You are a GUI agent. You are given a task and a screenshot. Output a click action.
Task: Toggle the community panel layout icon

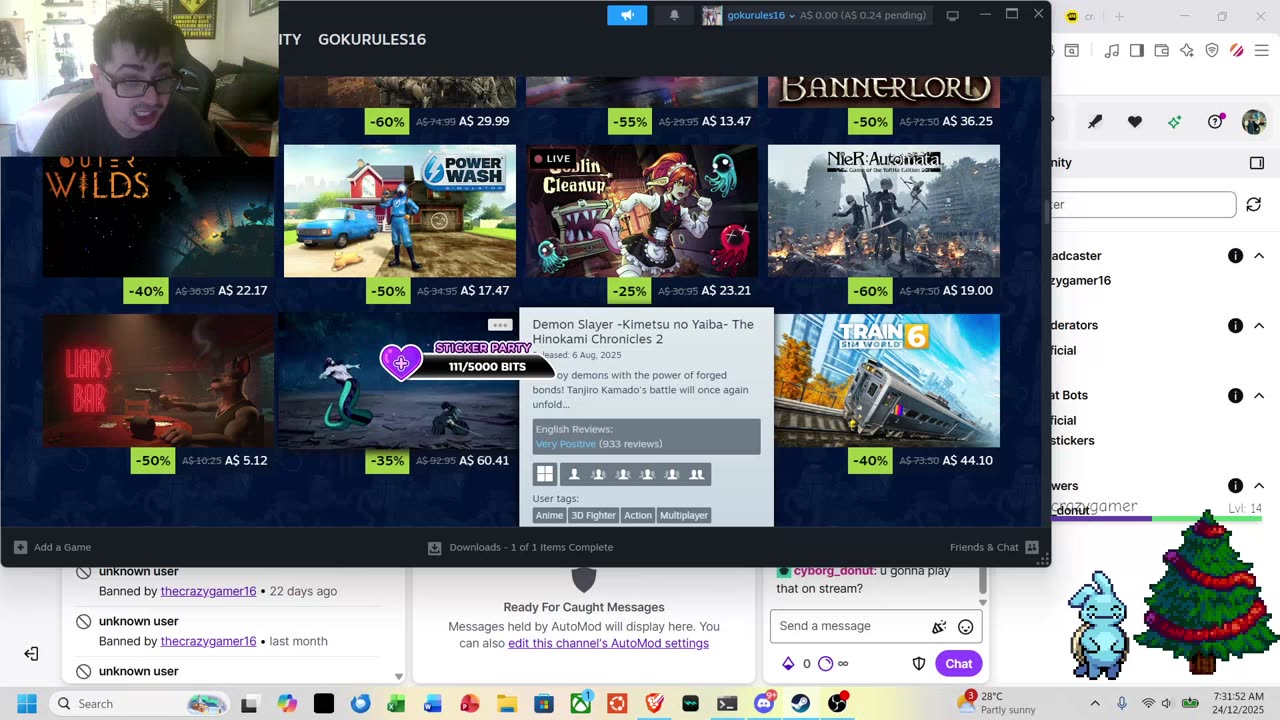click(1257, 163)
